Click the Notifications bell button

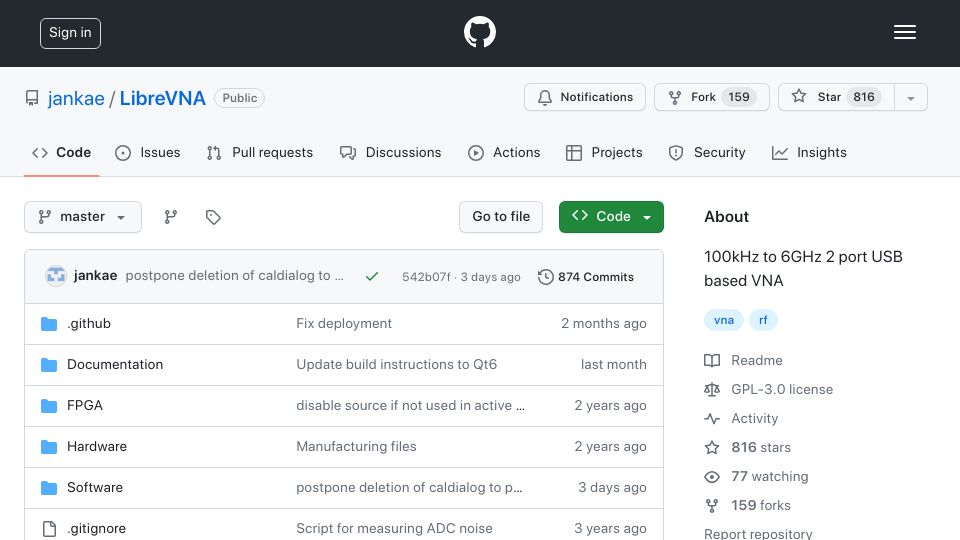click(585, 97)
